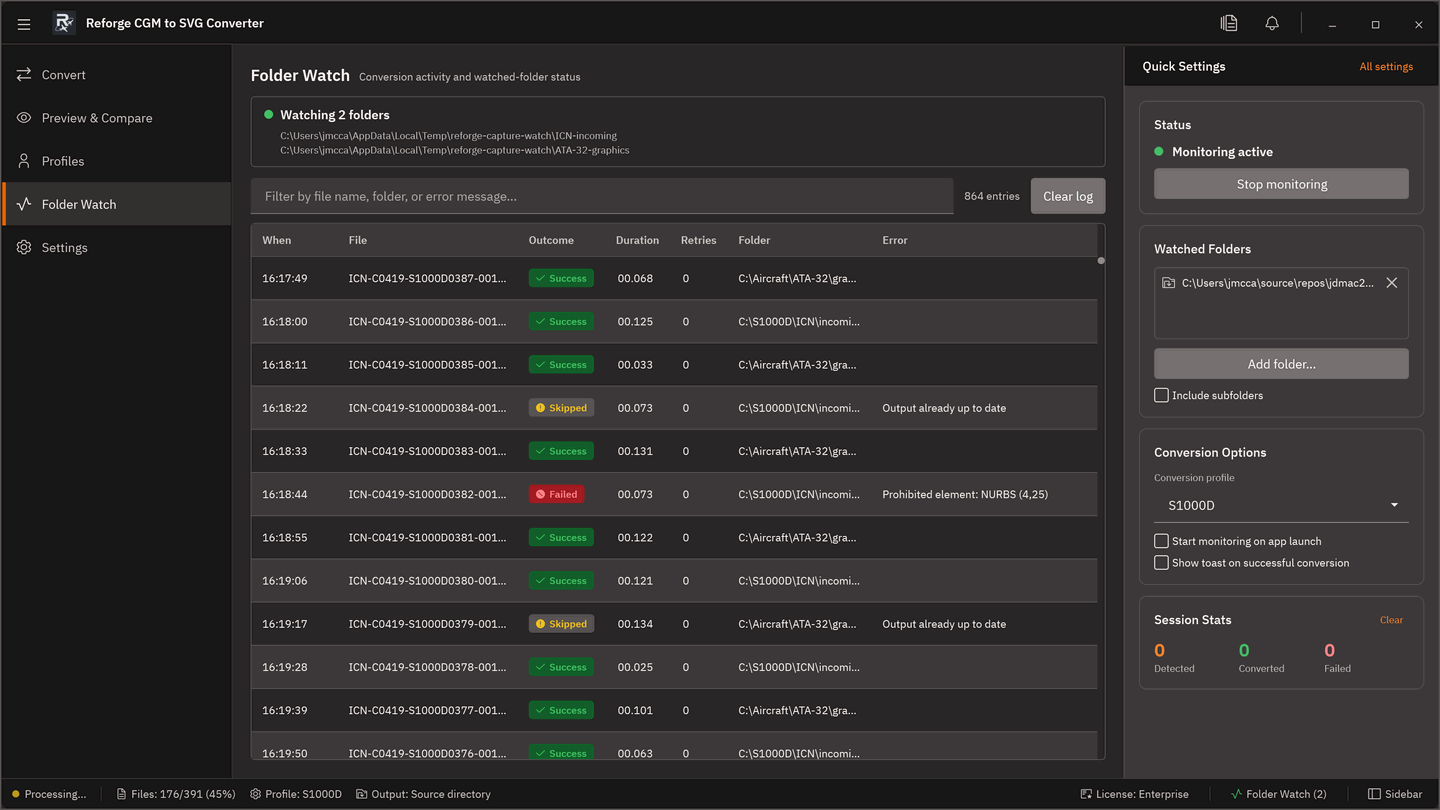Clear the conversion log
Viewport: 1440px width, 810px height.
coord(1068,196)
